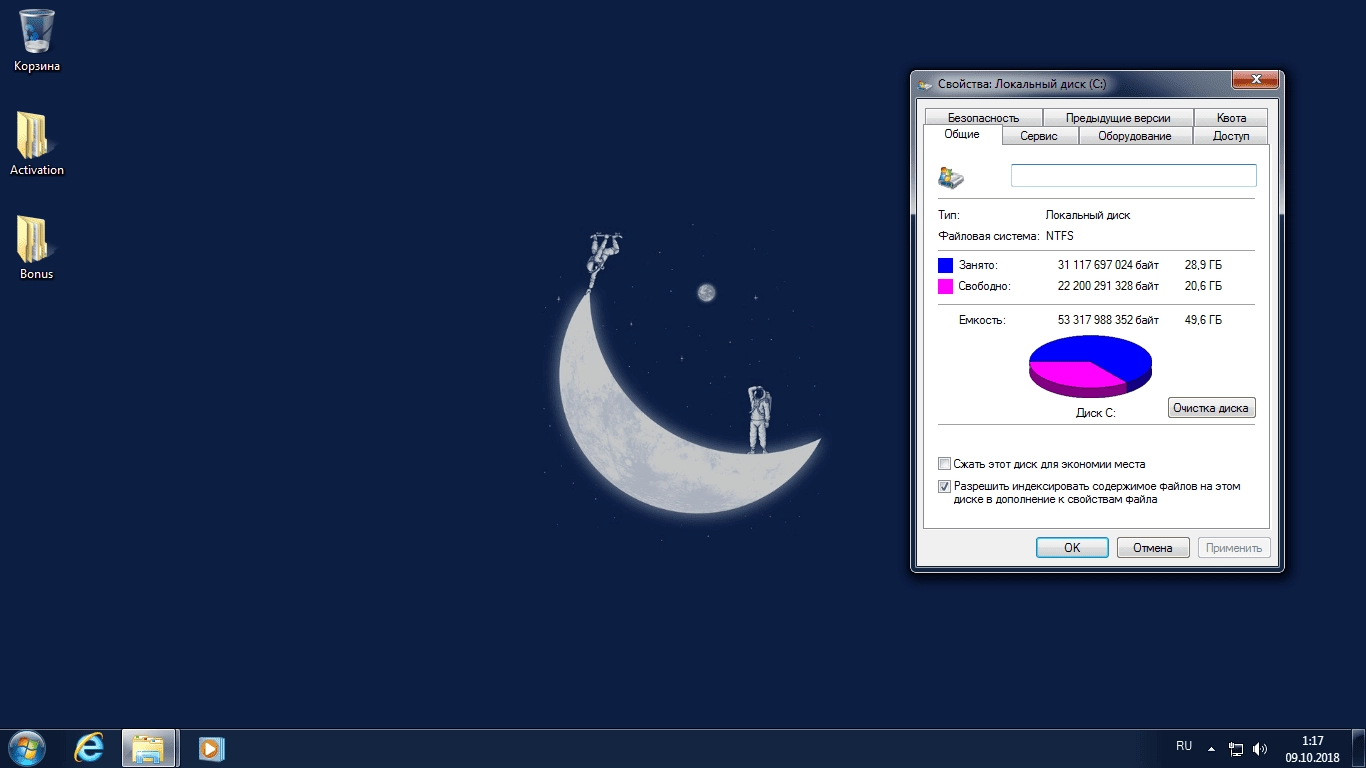Click the Очистка диска button
The width and height of the screenshot is (1366, 768).
(1211, 408)
